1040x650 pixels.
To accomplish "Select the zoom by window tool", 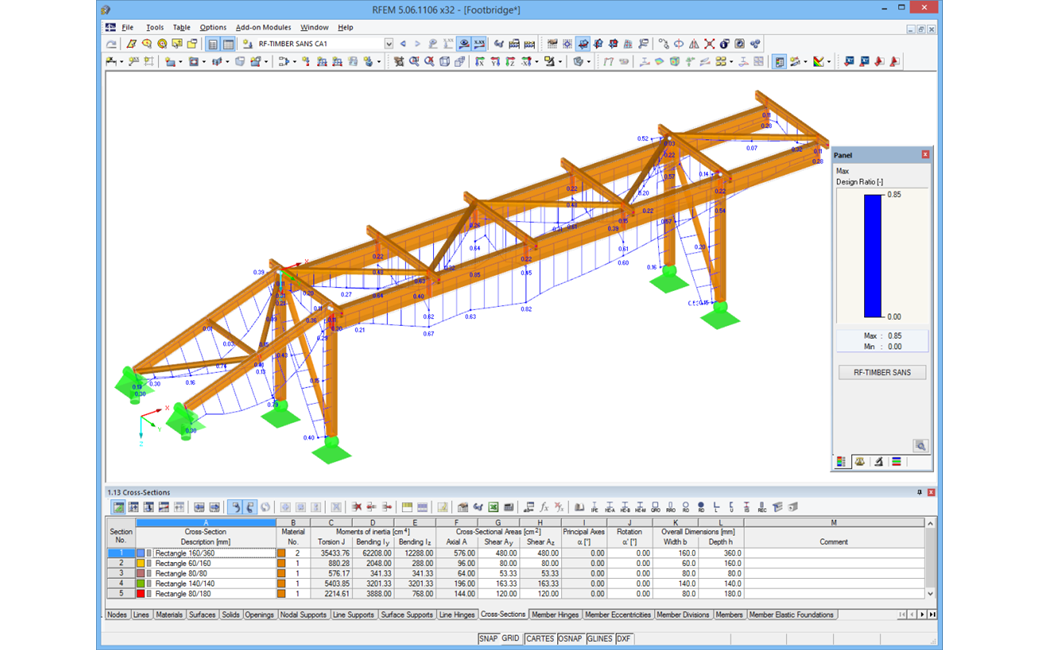I will pyautogui.click(x=415, y=63).
